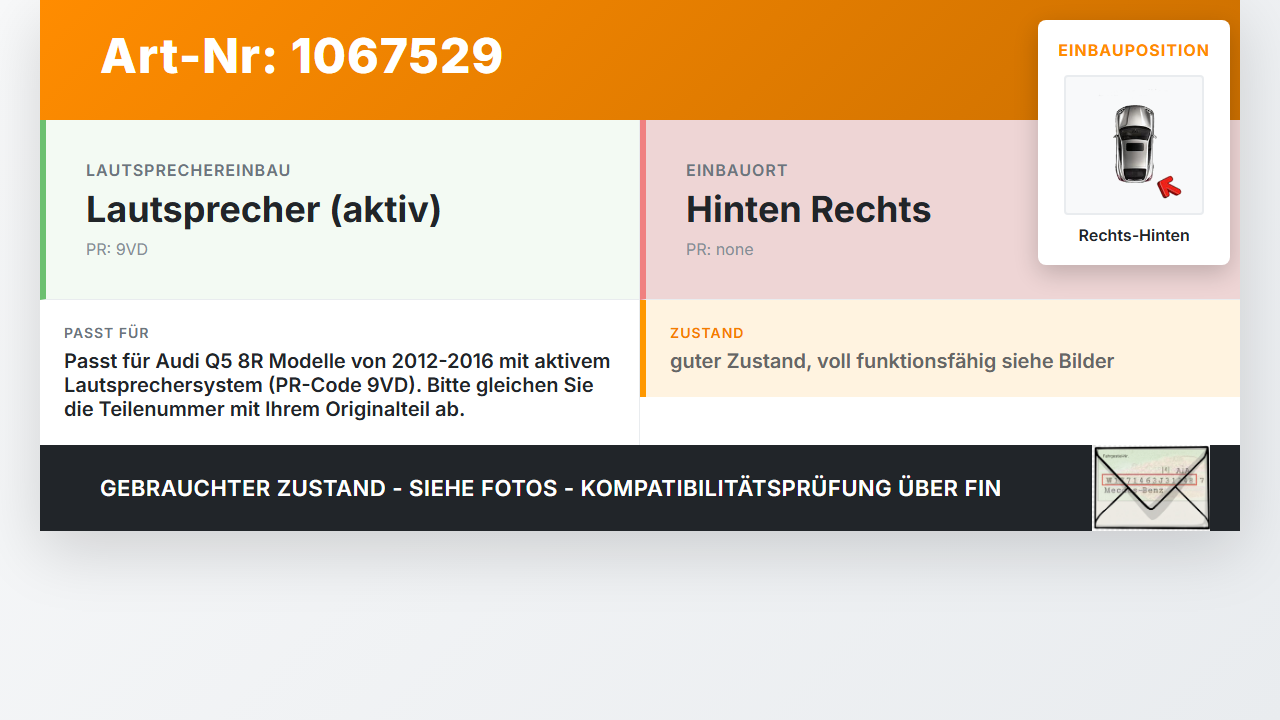Click the EINBAUPOSITION label
Image resolution: width=1280 pixels, height=720 pixels.
click(1134, 50)
